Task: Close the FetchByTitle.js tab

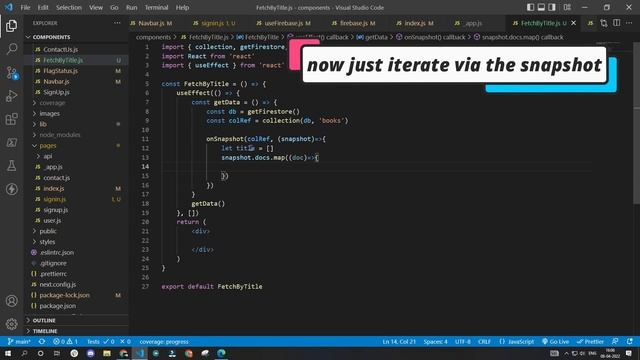Action: coord(573,23)
